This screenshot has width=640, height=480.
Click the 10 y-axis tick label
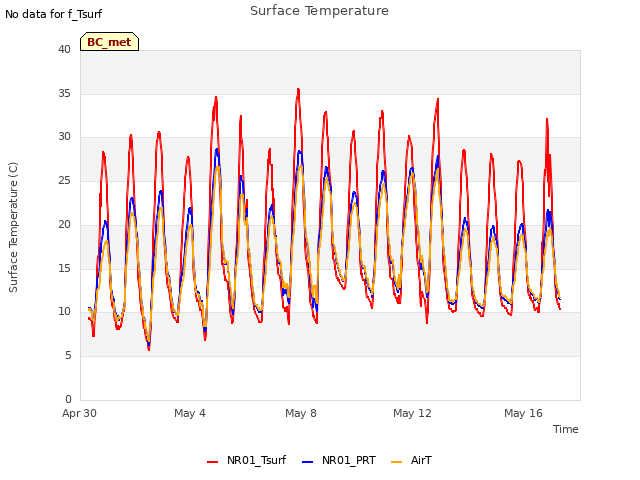pyautogui.click(x=64, y=312)
